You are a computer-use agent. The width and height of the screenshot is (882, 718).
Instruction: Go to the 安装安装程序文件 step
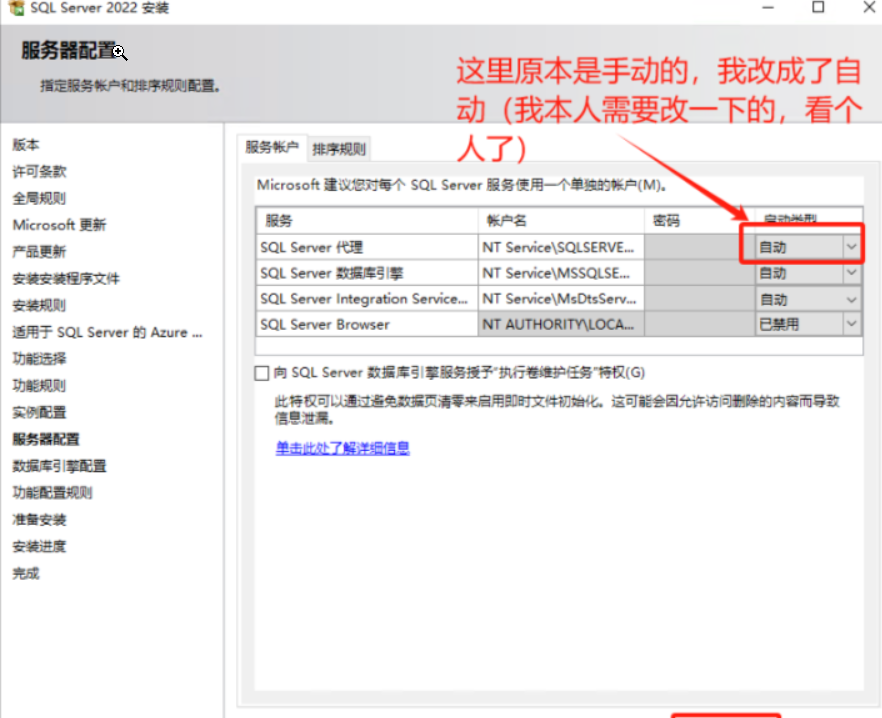pyautogui.click(x=66, y=279)
